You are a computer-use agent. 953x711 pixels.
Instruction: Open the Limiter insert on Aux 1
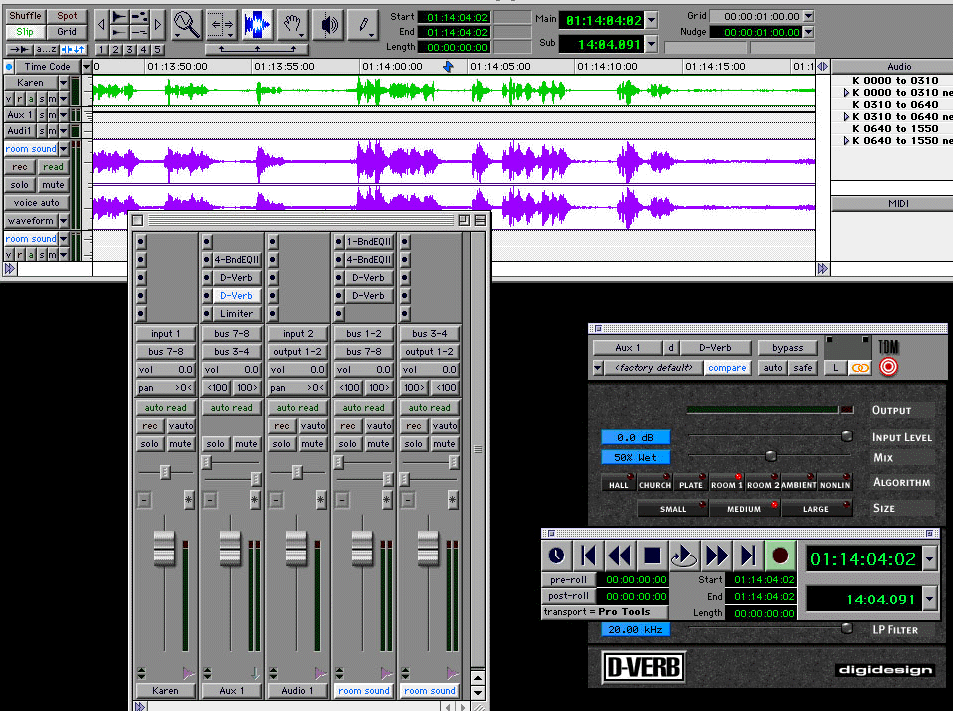coord(236,314)
